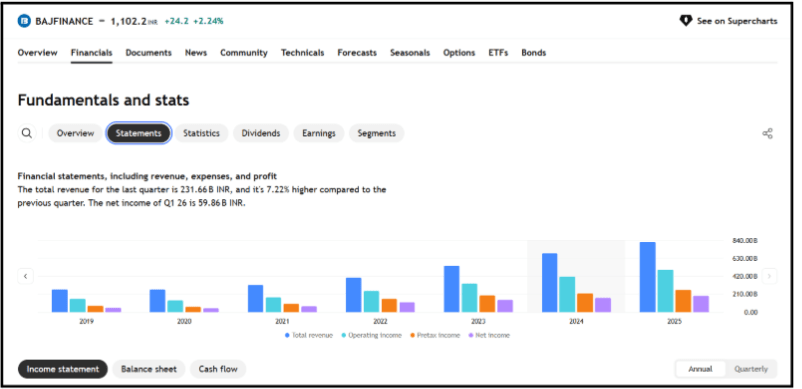Click the share icon

(x=767, y=134)
